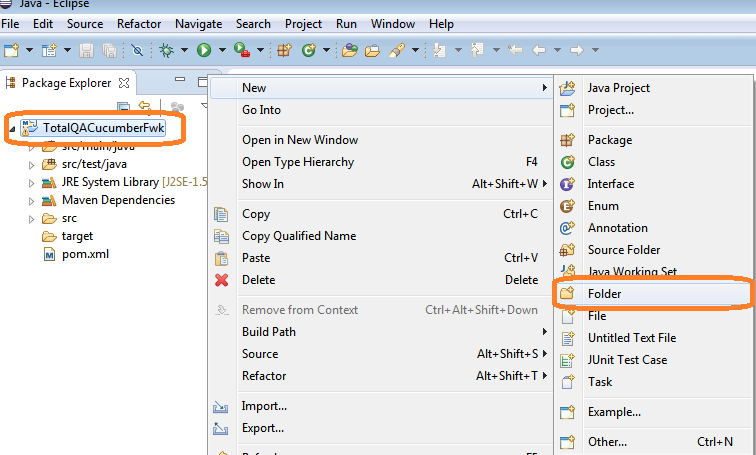The image size is (756, 455).
Task: Open New Java Class dropdown arrow
Action: 326,50
